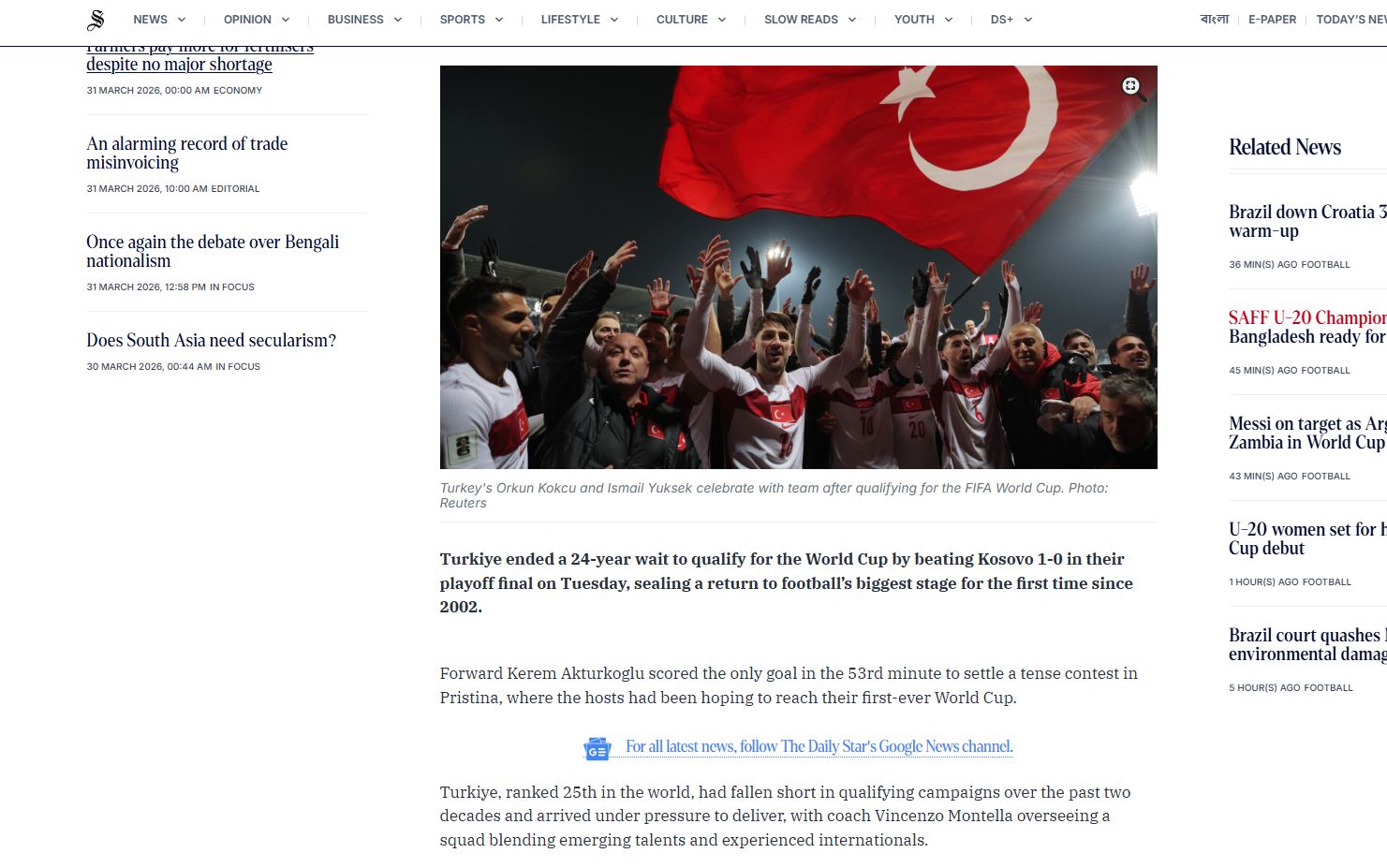Expand the NEWS dropdown chevron

184,19
